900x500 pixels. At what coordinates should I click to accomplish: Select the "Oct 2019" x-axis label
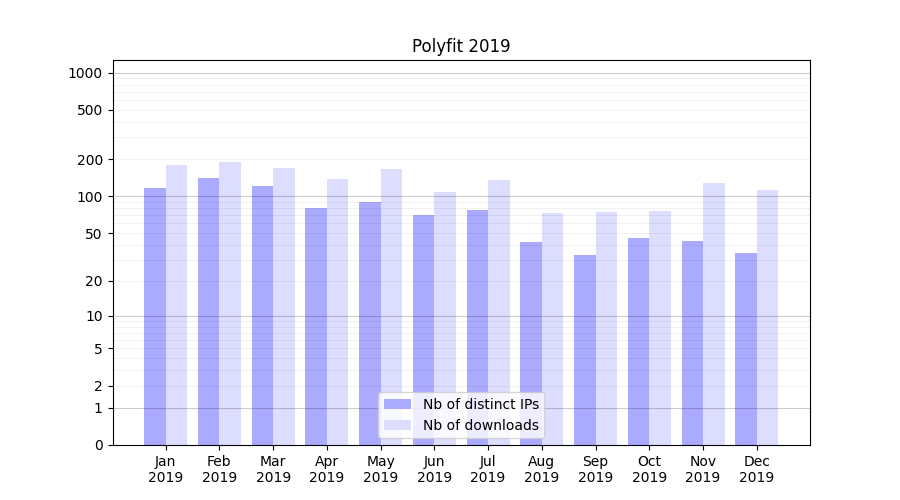pyautogui.click(x=649, y=469)
